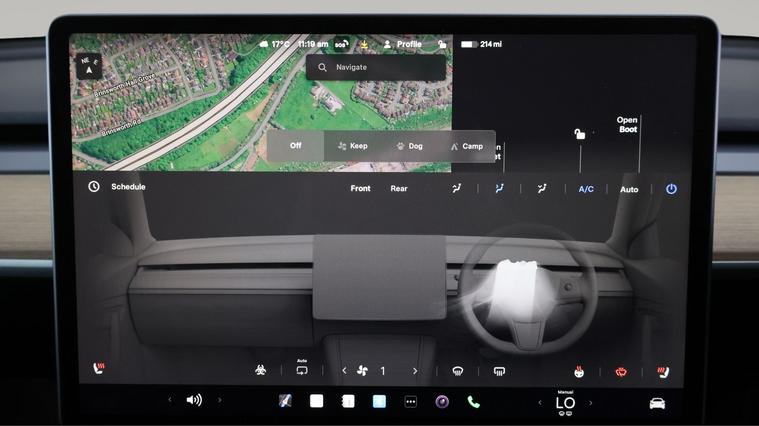Toggle the red wiper defroster icon
The image size is (759, 426).
pyautogui.click(x=621, y=372)
